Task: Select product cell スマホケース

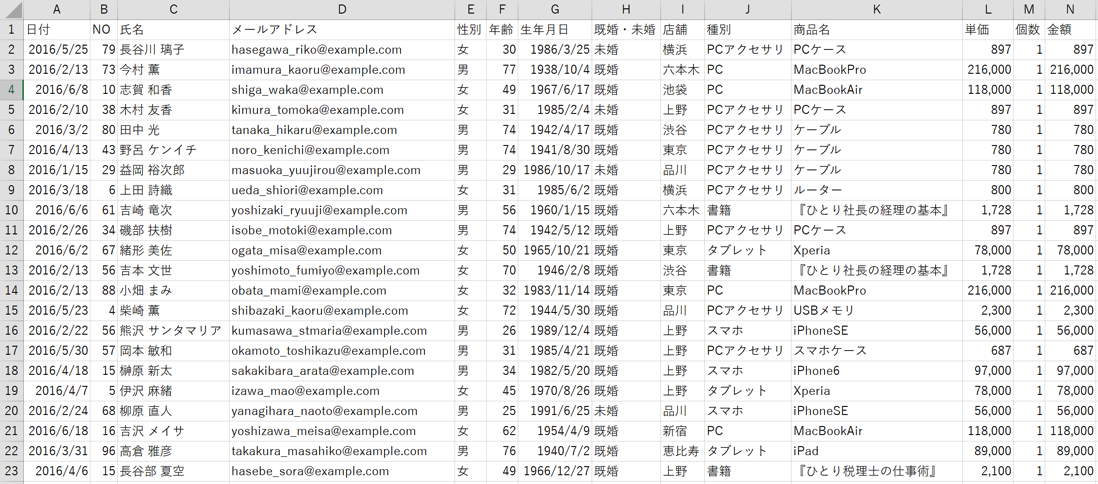Action: 877,351
